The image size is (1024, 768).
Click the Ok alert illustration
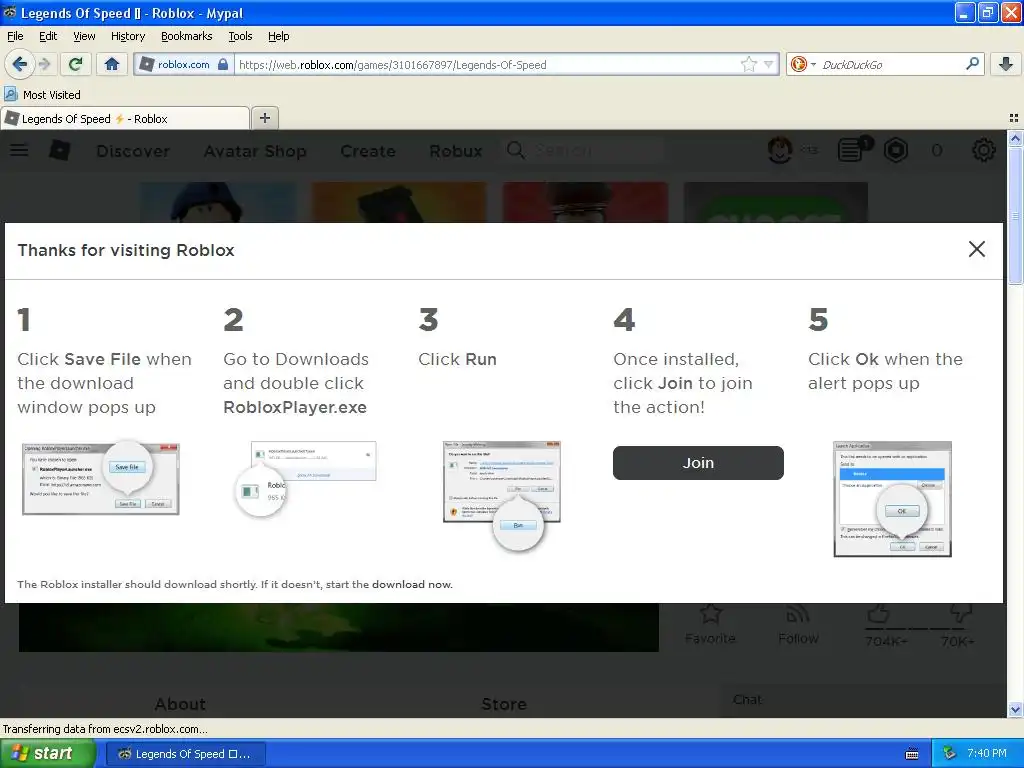[892, 499]
